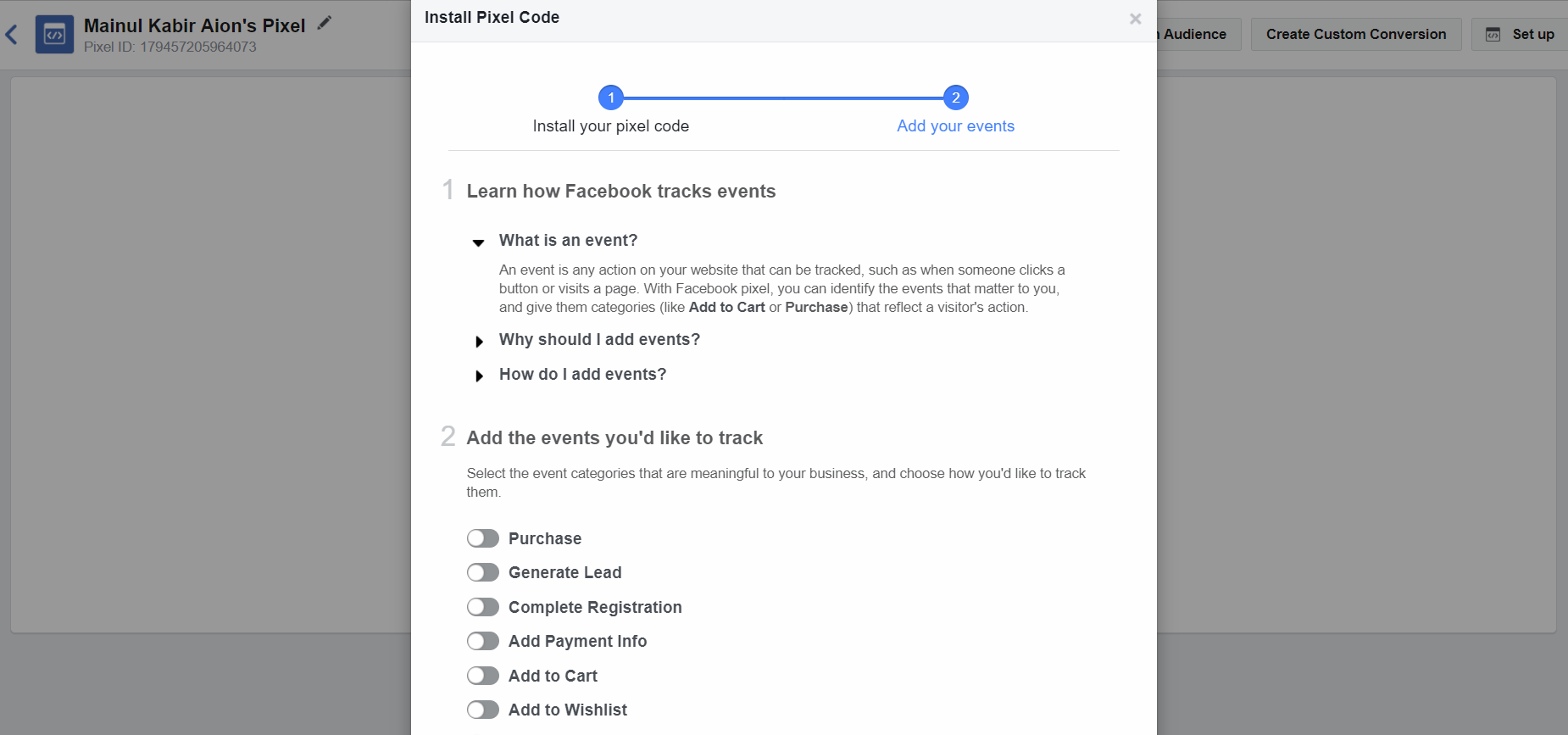This screenshot has width=1568, height=735.
Task: Enable Add Payment Info event
Action: click(x=483, y=641)
